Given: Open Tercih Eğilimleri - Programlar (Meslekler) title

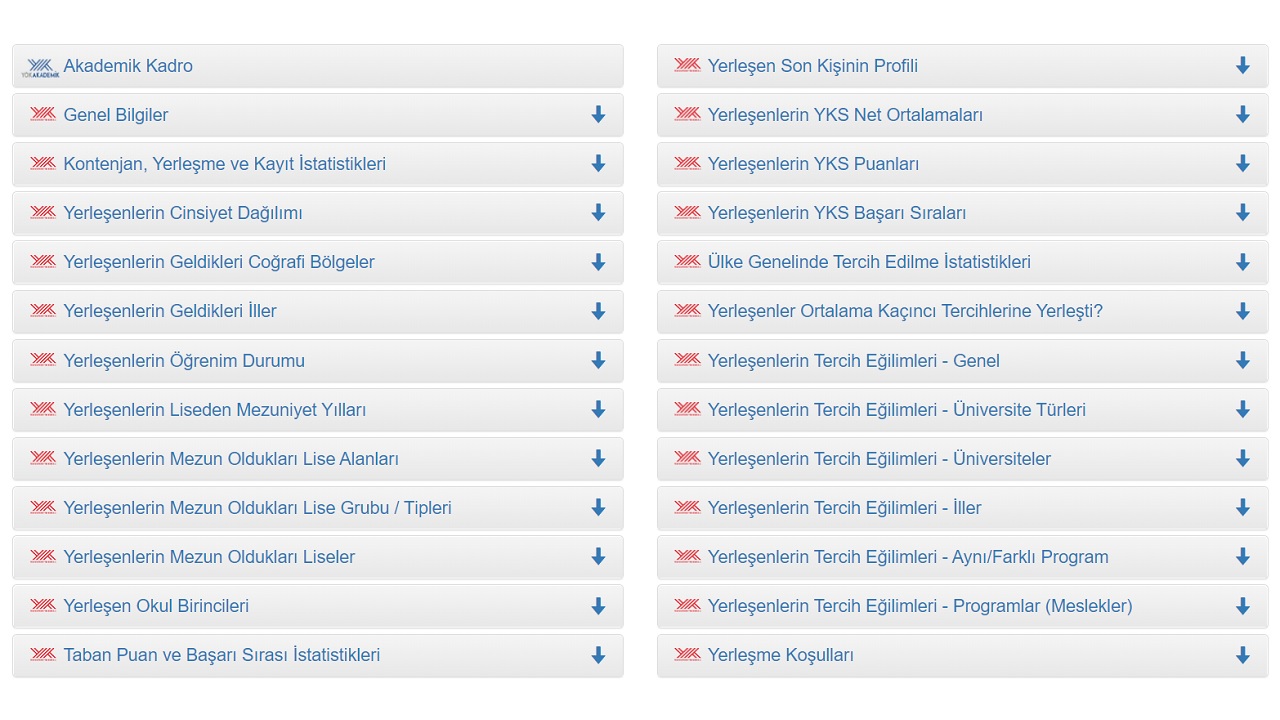Looking at the screenshot, I should 920,606.
